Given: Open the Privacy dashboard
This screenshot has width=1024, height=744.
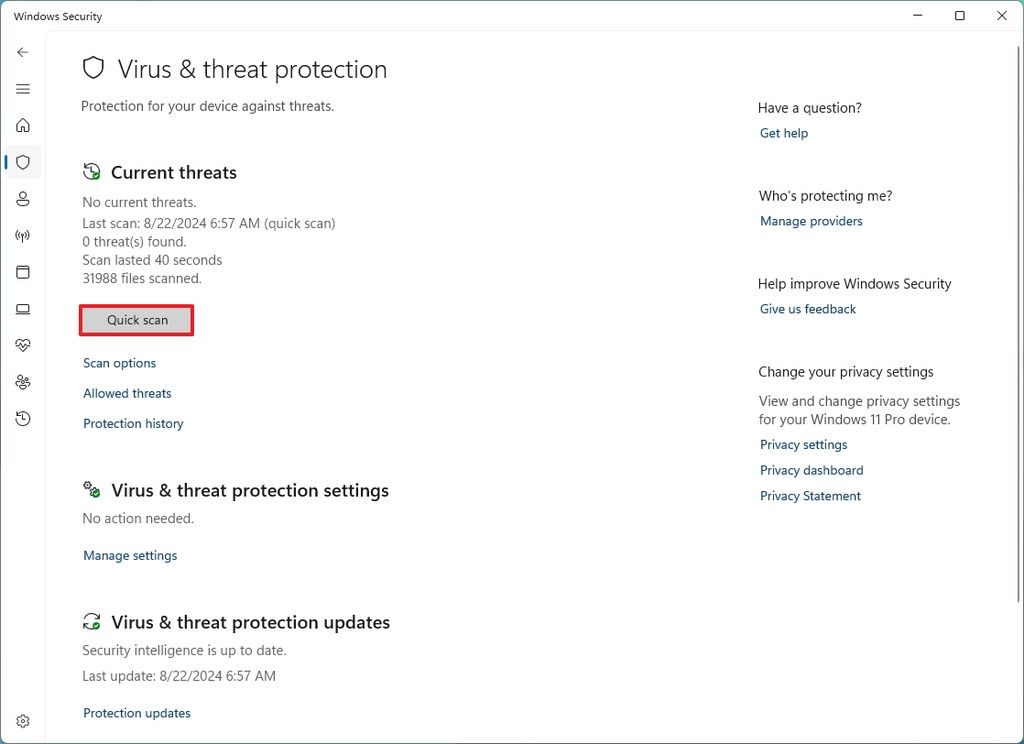Looking at the screenshot, I should [811, 470].
